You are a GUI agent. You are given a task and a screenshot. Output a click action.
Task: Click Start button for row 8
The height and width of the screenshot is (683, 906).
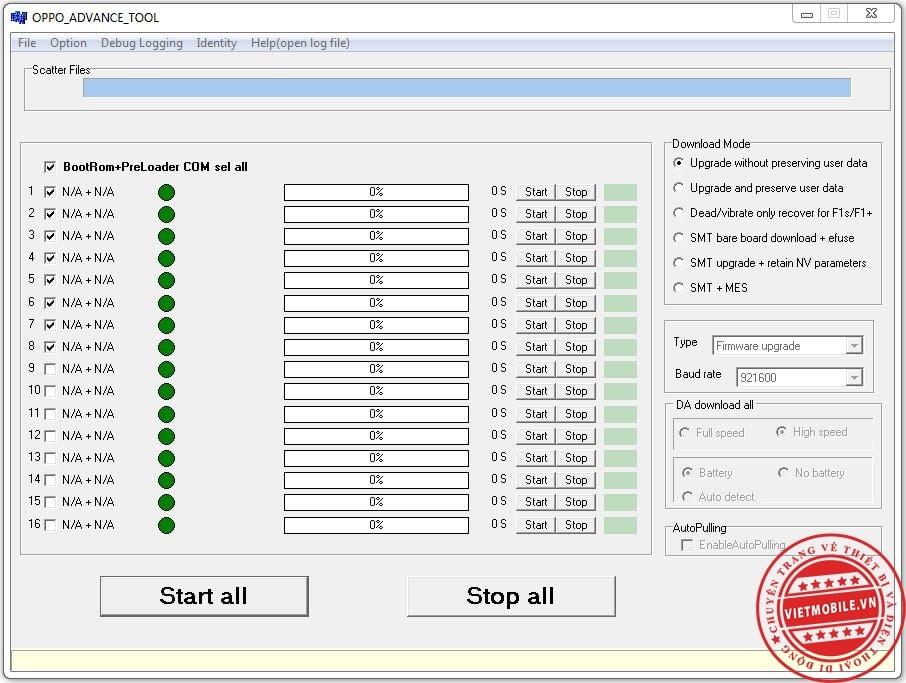point(536,347)
